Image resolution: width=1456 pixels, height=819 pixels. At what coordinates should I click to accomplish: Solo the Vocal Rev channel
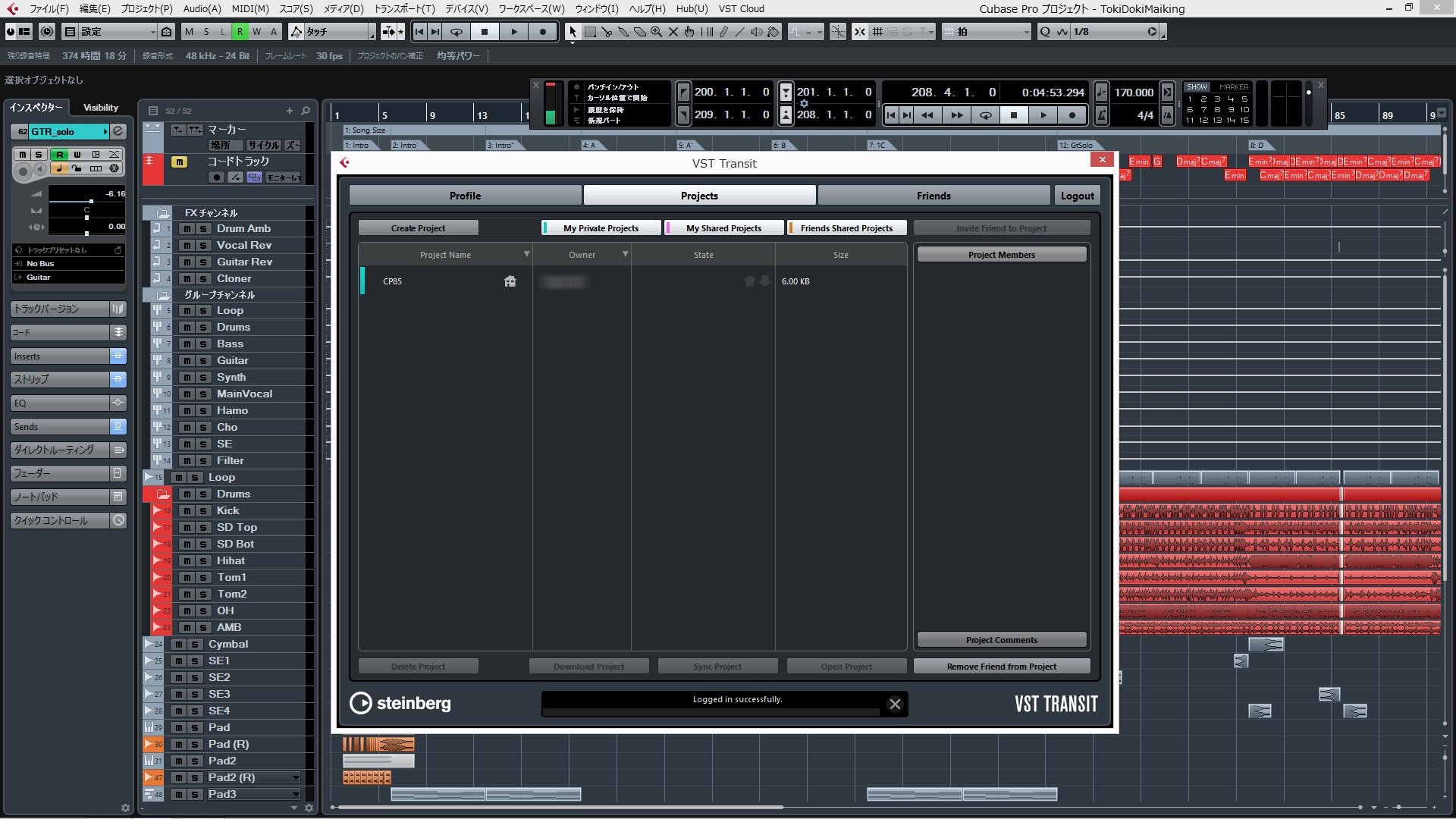(x=202, y=246)
